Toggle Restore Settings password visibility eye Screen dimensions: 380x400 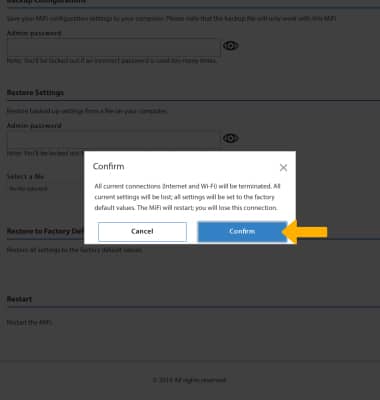230,138
